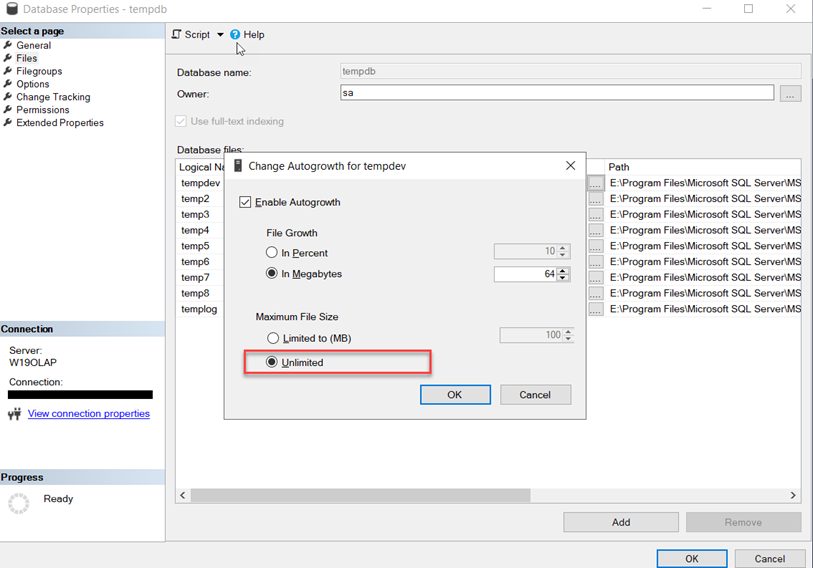Click the wrench icon beside Filegroups
813x568 pixels.
[x=8, y=71]
